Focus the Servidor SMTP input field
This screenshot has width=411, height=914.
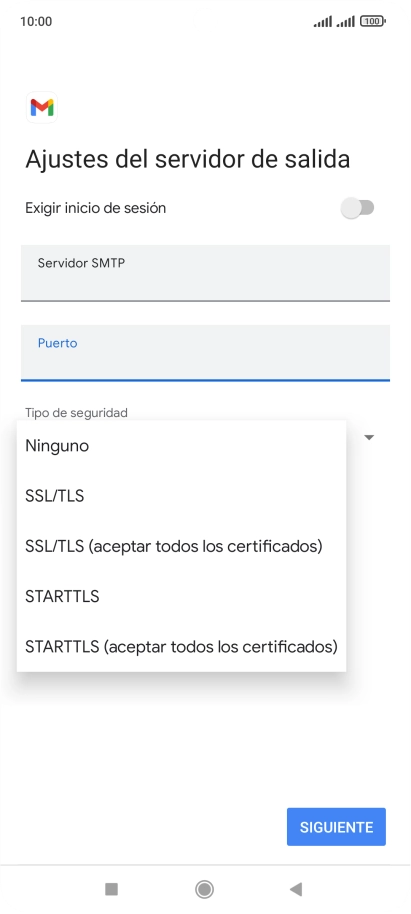pyautogui.click(x=205, y=273)
